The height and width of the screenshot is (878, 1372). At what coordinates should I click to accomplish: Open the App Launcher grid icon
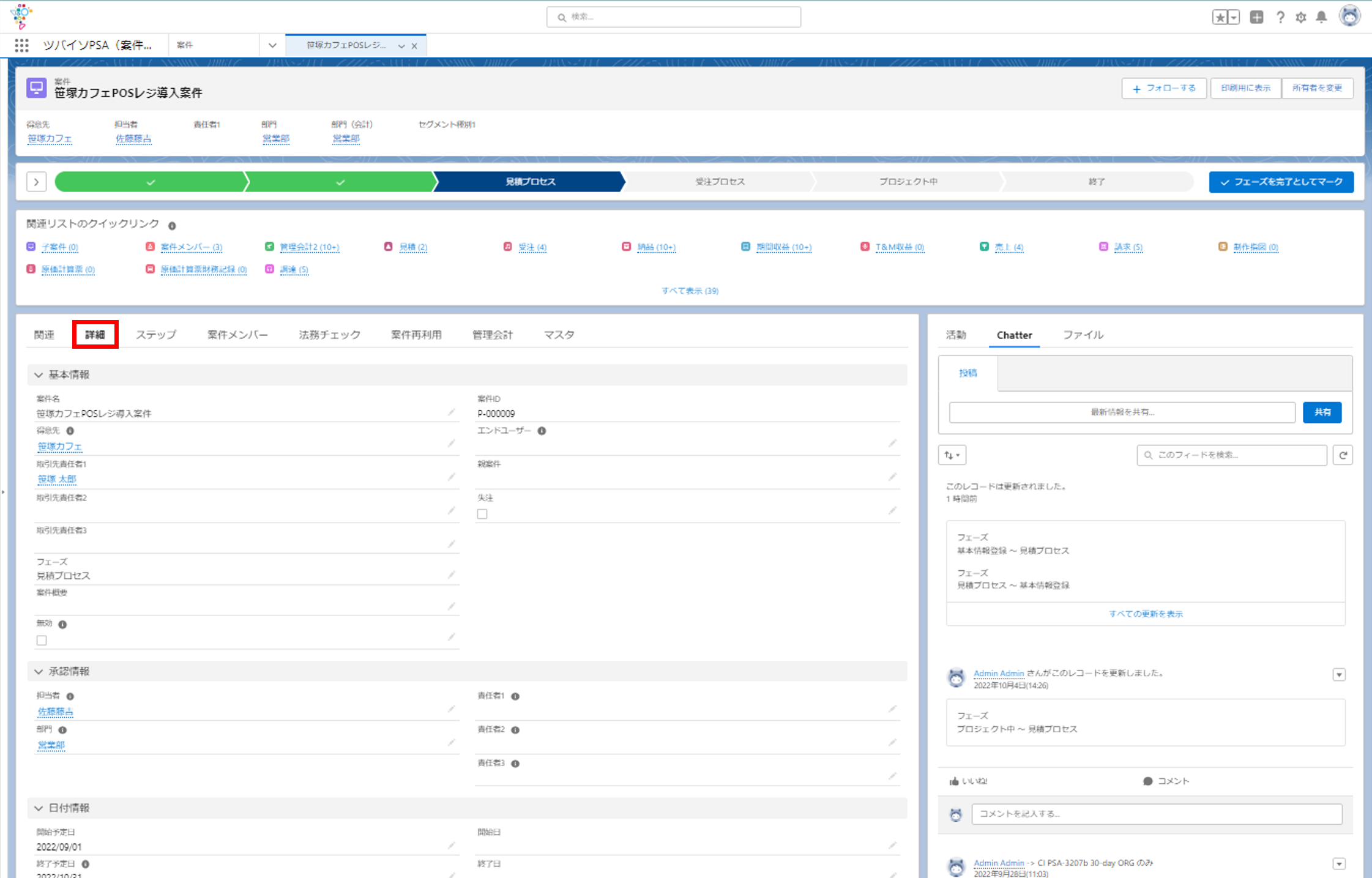click(21, 45)
